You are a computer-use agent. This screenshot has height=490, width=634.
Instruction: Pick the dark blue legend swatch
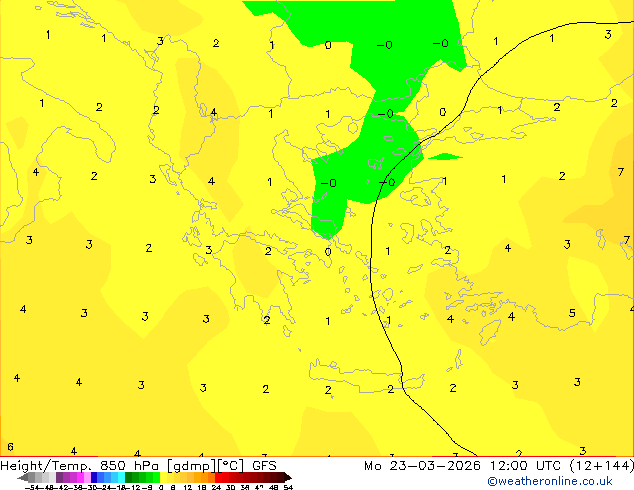click(94, 477)
